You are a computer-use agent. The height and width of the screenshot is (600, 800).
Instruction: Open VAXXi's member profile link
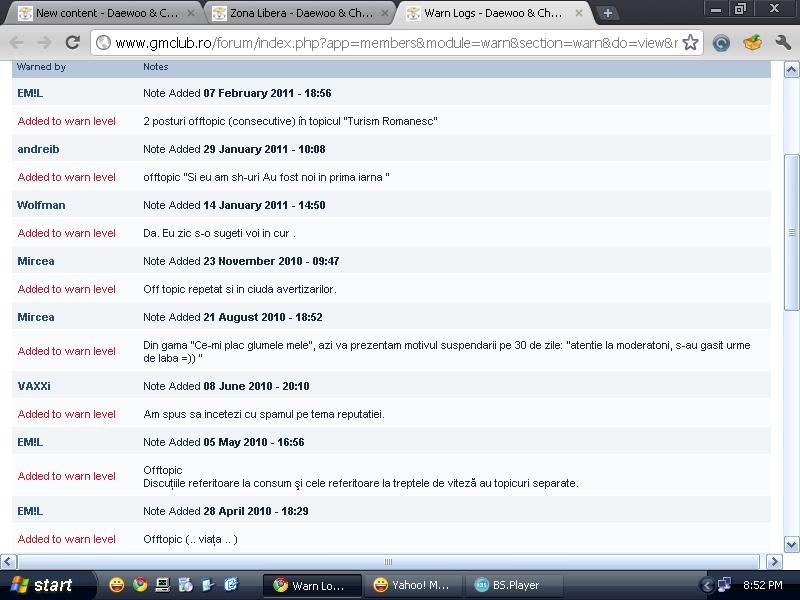click(34, 386)
